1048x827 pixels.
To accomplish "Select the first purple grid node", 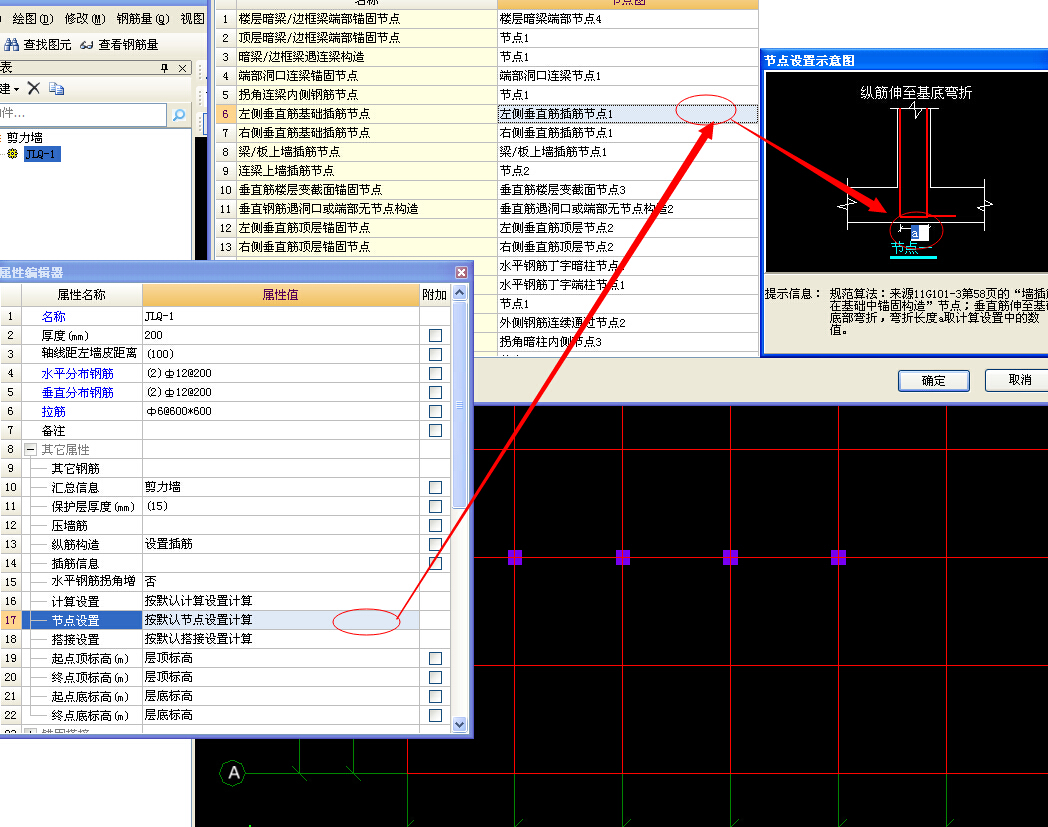I will (515, 557).
